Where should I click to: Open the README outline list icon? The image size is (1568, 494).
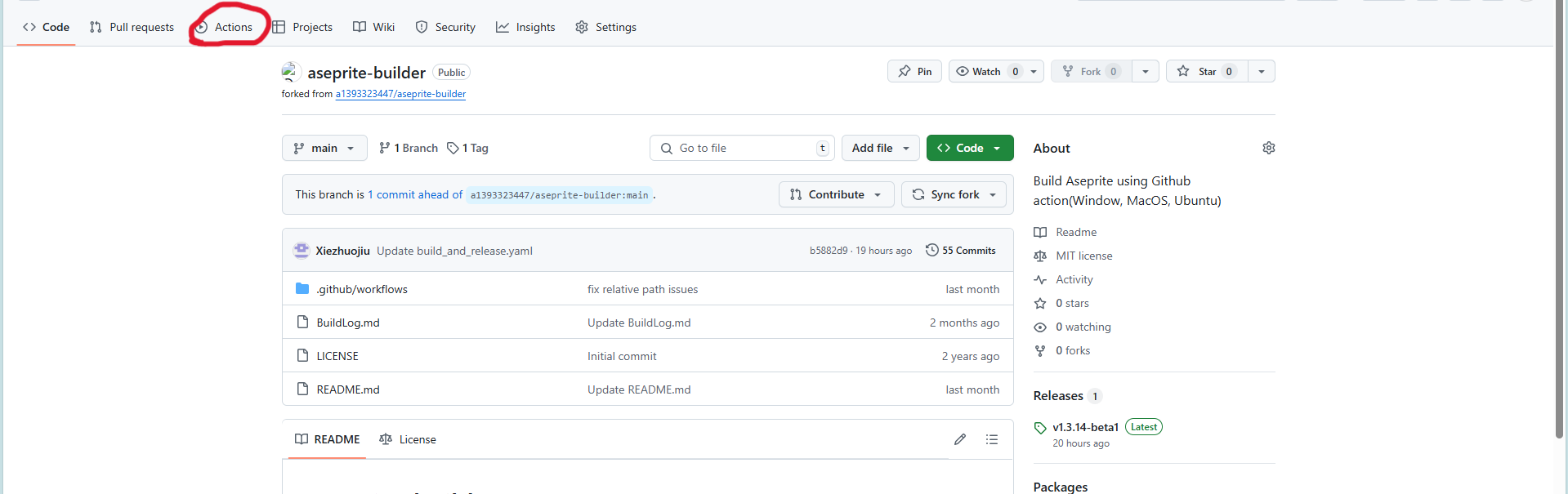coord(992,439)
